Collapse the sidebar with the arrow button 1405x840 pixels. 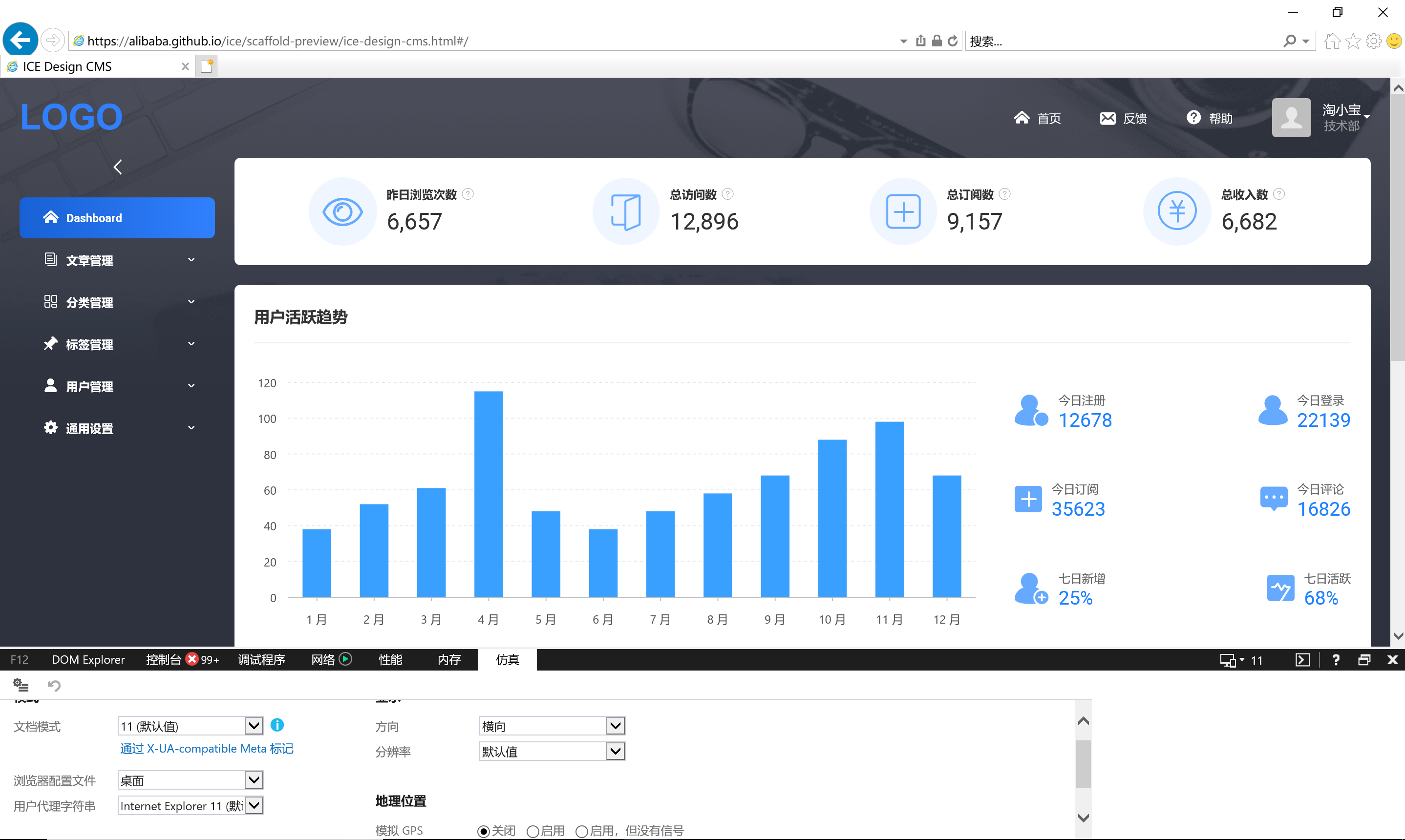coord(117,167)
